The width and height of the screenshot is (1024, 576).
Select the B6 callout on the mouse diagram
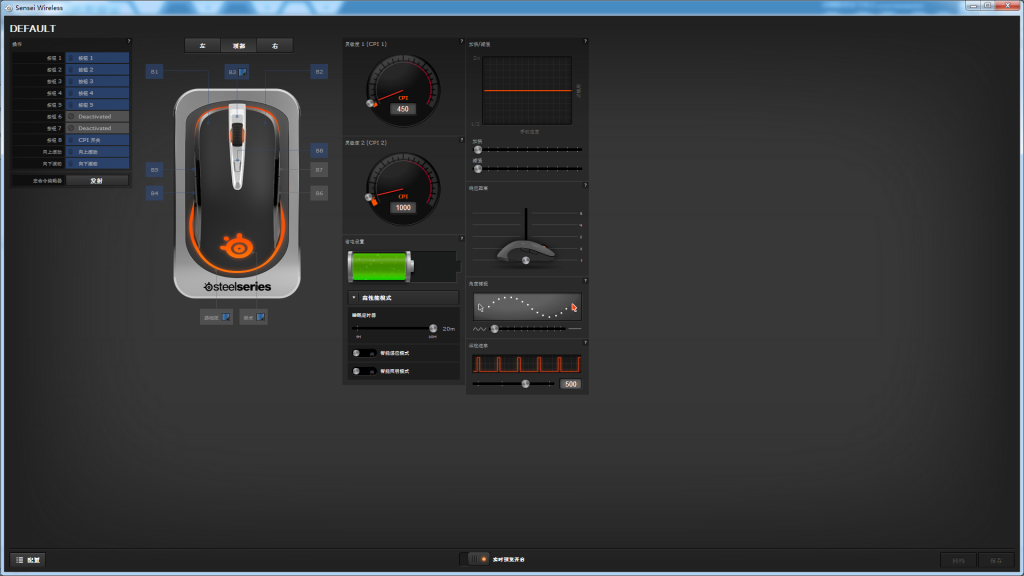pyautogui.click(x=319, y=193)
